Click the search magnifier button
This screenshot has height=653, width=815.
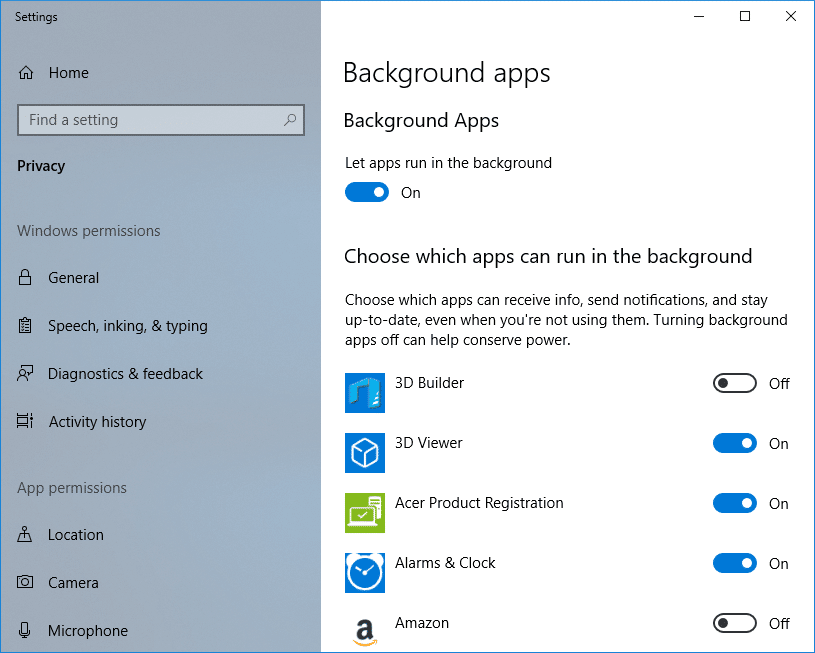coord(289,119)
